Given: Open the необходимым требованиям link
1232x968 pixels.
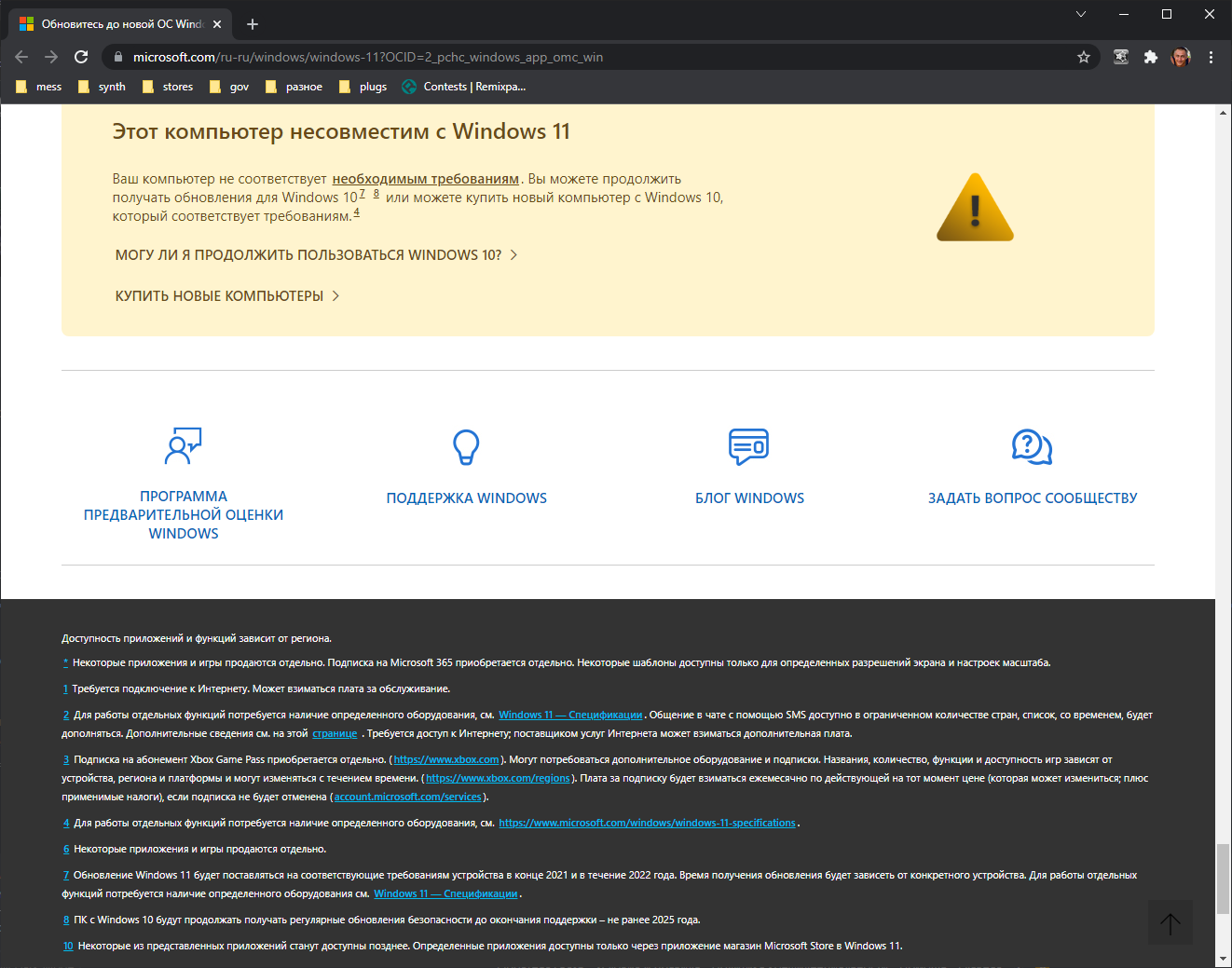Looking at the screenshot, I should (426, 179).
